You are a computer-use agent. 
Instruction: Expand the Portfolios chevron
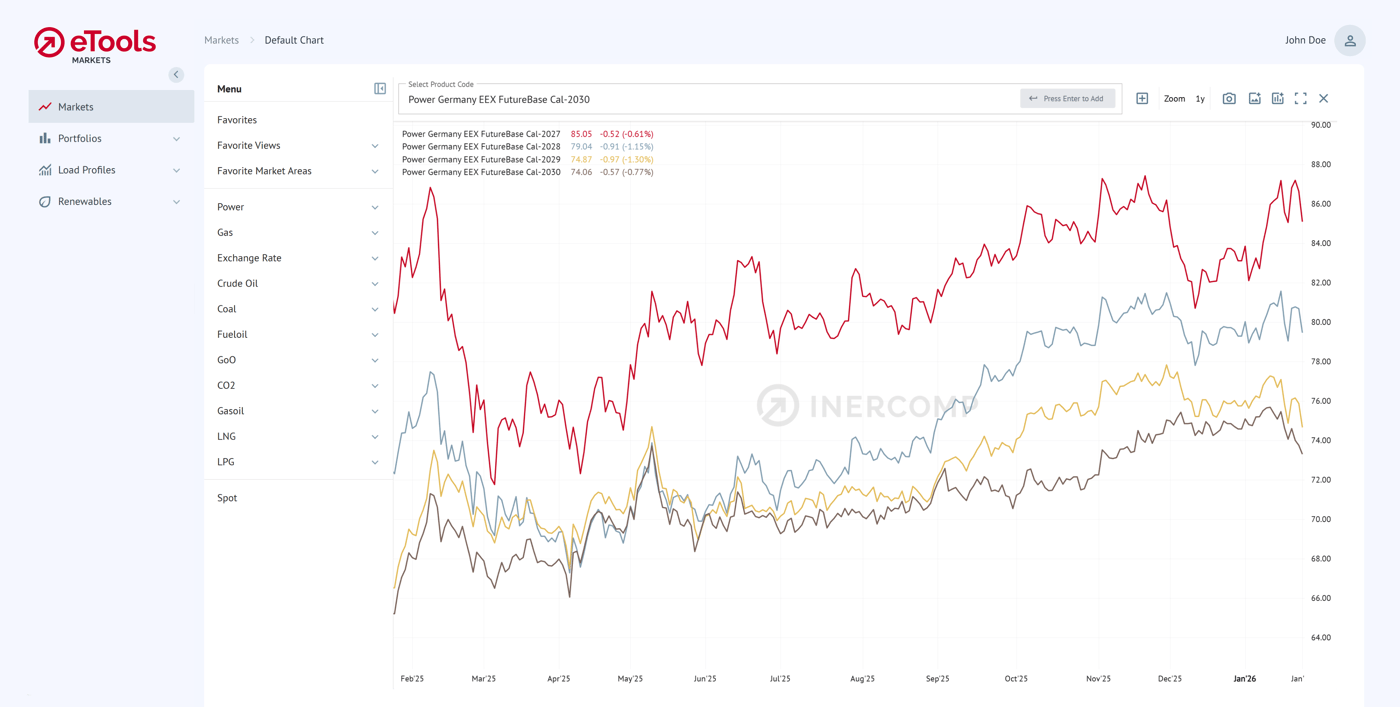(x=176, y=139)
